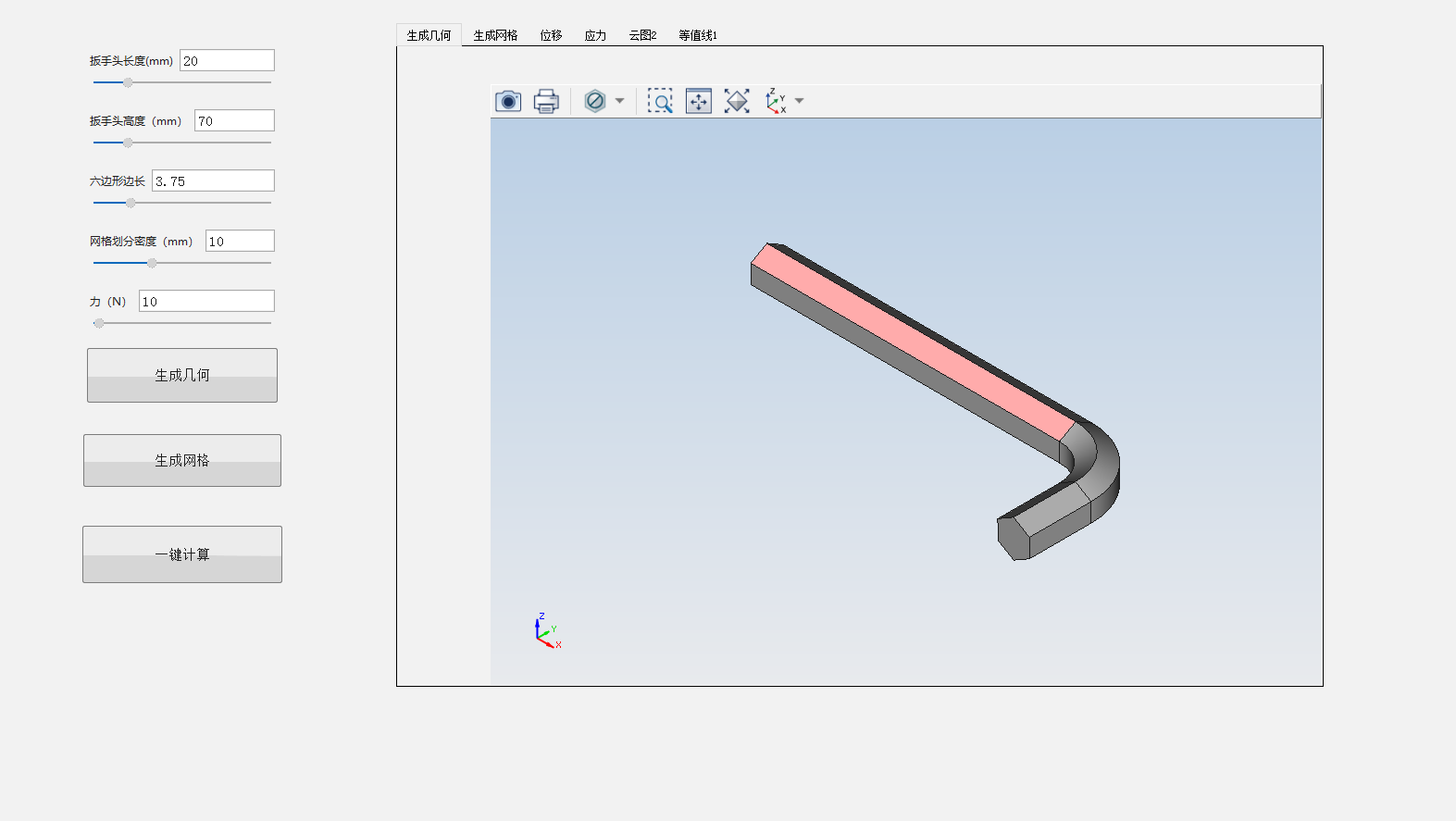The width and height of the screenshot is (1456, 821).
Task: Click the 扳手头高度 slider handle
Action: click(x=128, y=143)
